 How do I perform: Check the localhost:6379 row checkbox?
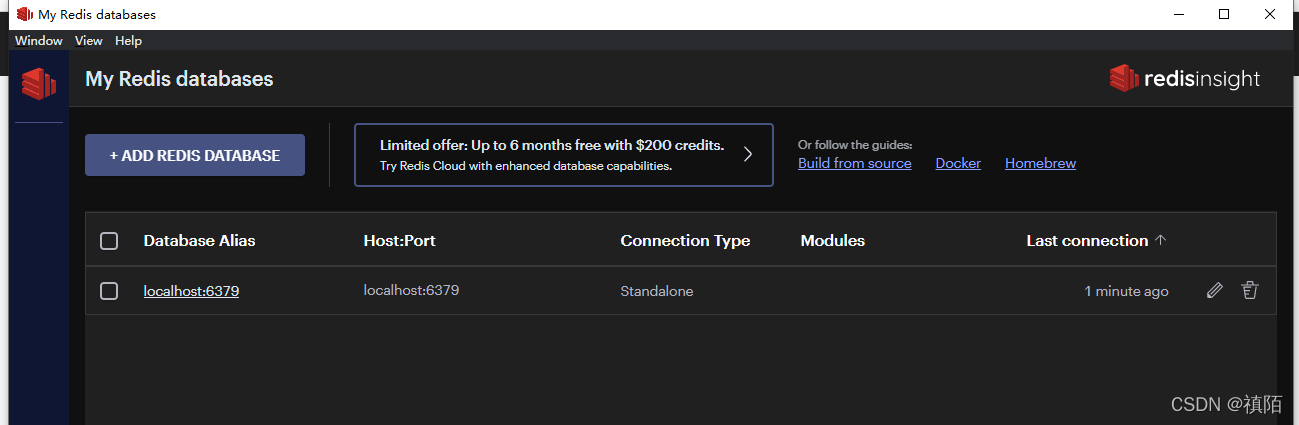click(x=109, y=291)
